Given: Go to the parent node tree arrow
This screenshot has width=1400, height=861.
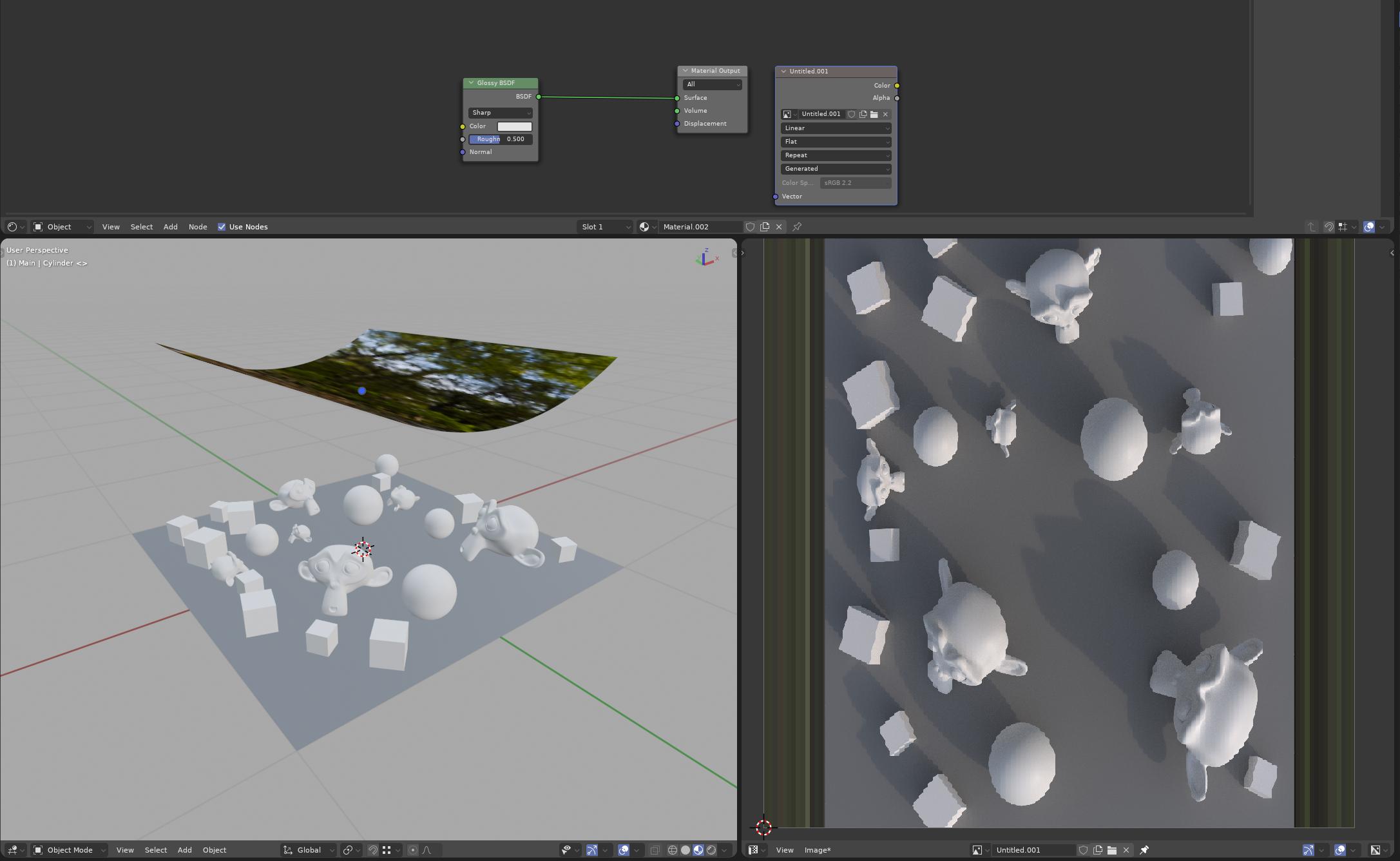Looking at the screenshot, I should tap(1311, 227).
